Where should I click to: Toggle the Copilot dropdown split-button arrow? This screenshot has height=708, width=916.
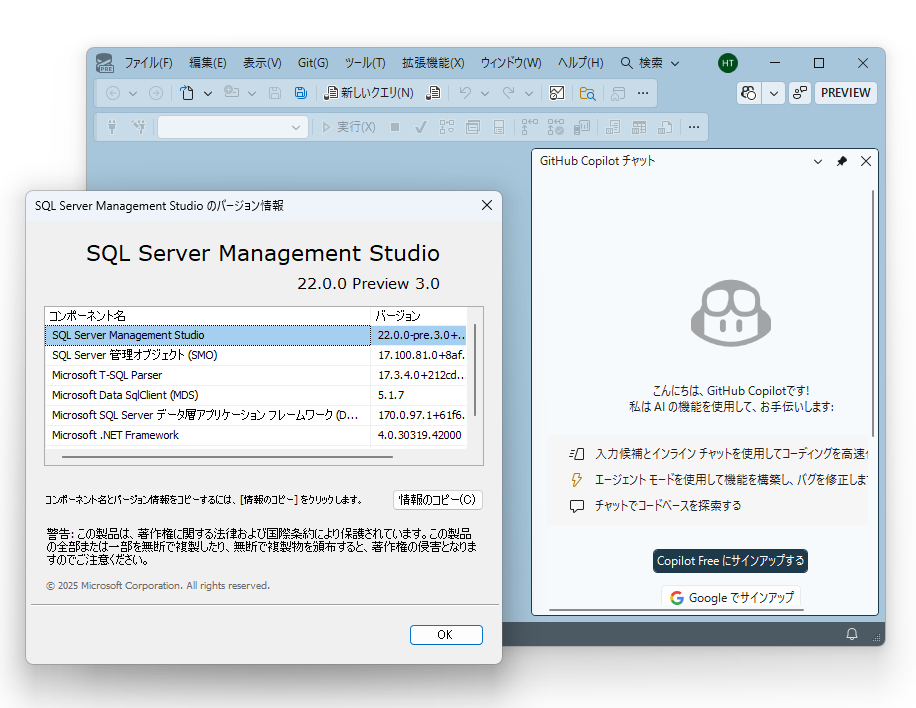point(772,92)
